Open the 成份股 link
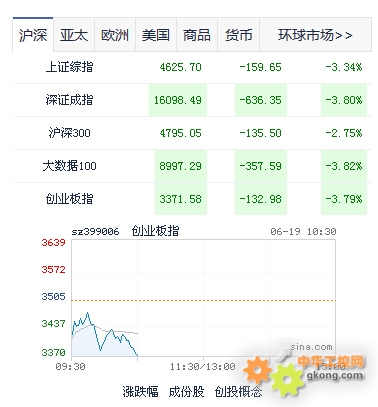 (186, 391)
